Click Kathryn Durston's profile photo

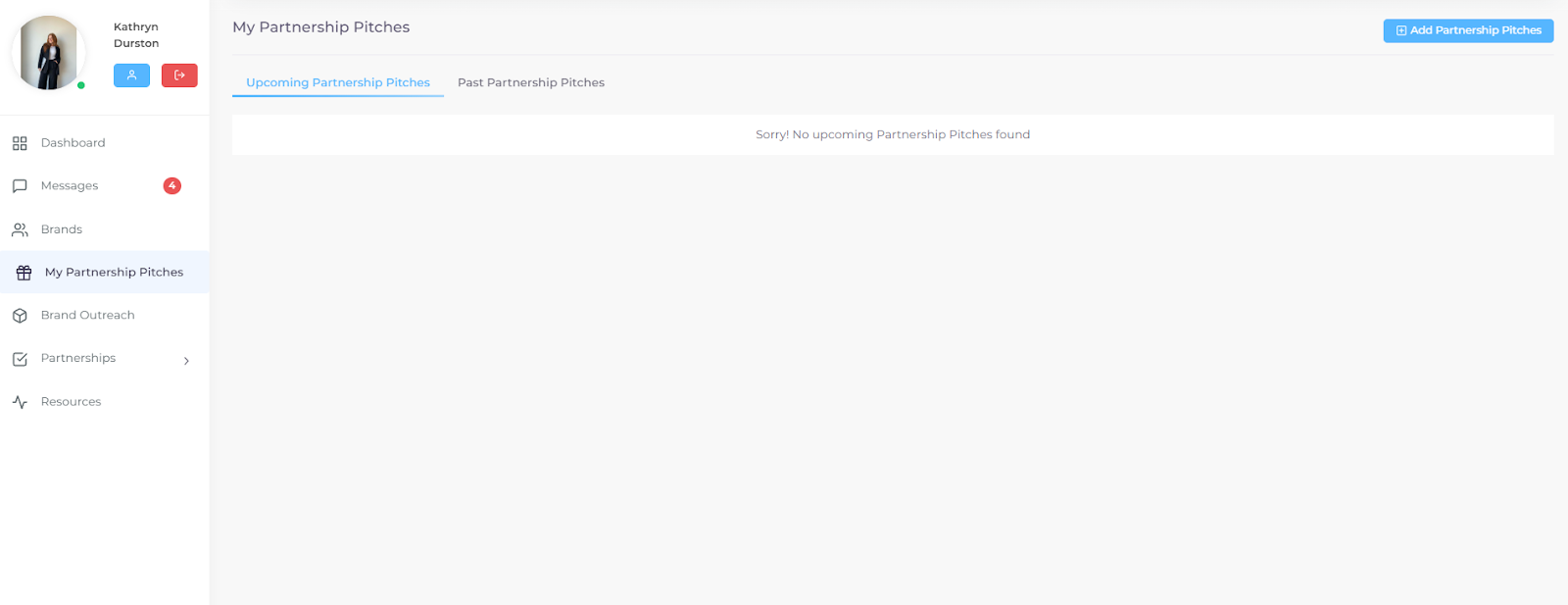tap(49, 53)
